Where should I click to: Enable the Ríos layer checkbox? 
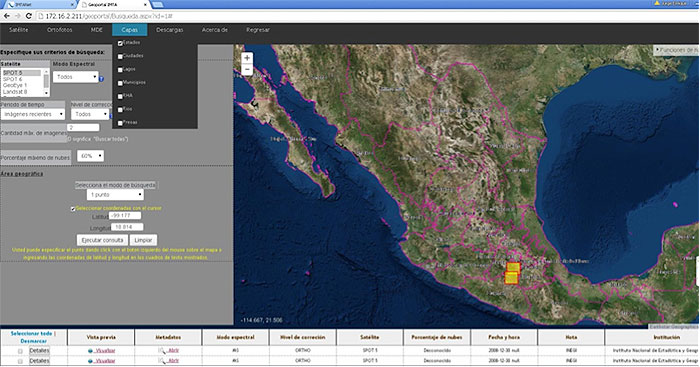120,110
